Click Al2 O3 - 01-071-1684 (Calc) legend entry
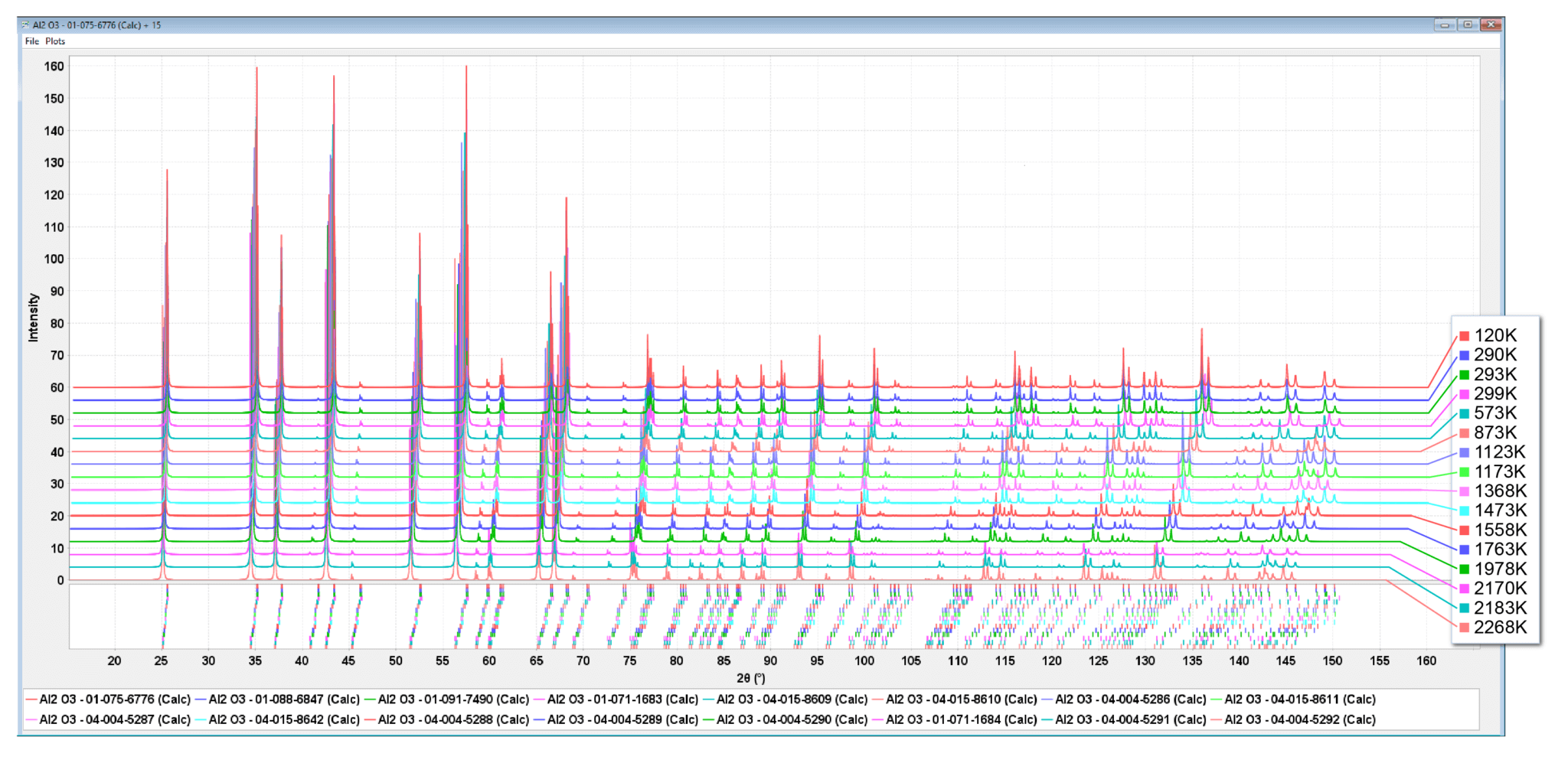1568x760 pixels. (961, 719)
